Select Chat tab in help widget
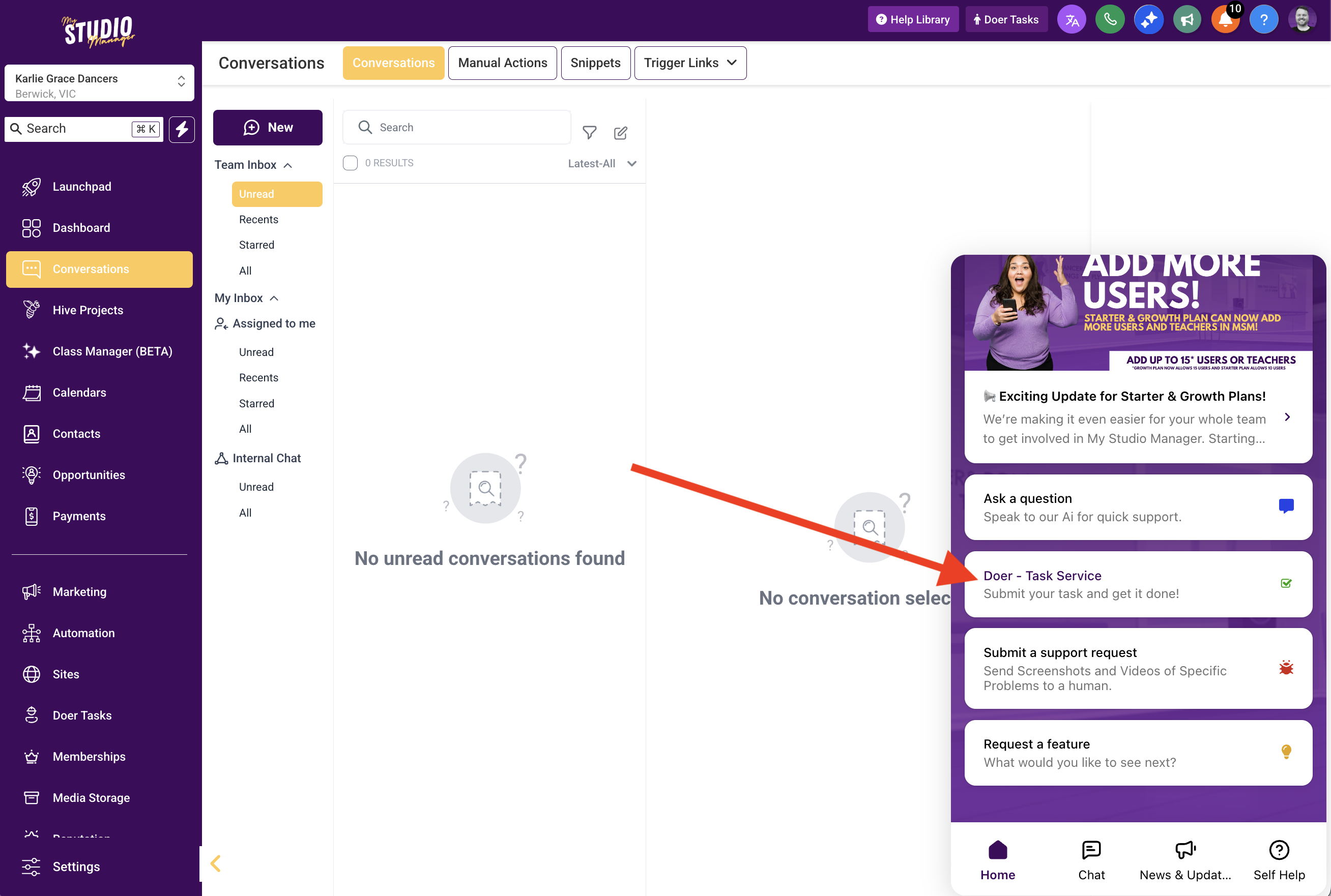 tap(1091, 860)
